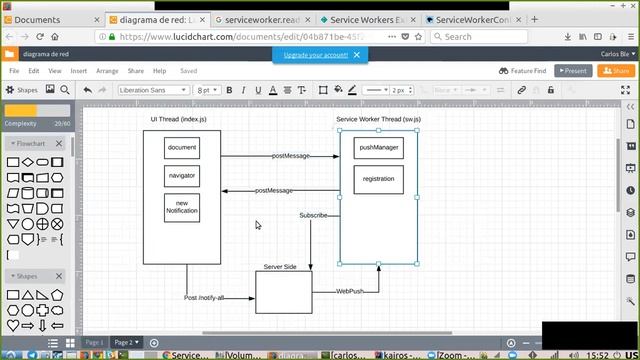Viewport: 640px width, 360px height.
Task: Open the Shapes gear button
Action: 21,90
